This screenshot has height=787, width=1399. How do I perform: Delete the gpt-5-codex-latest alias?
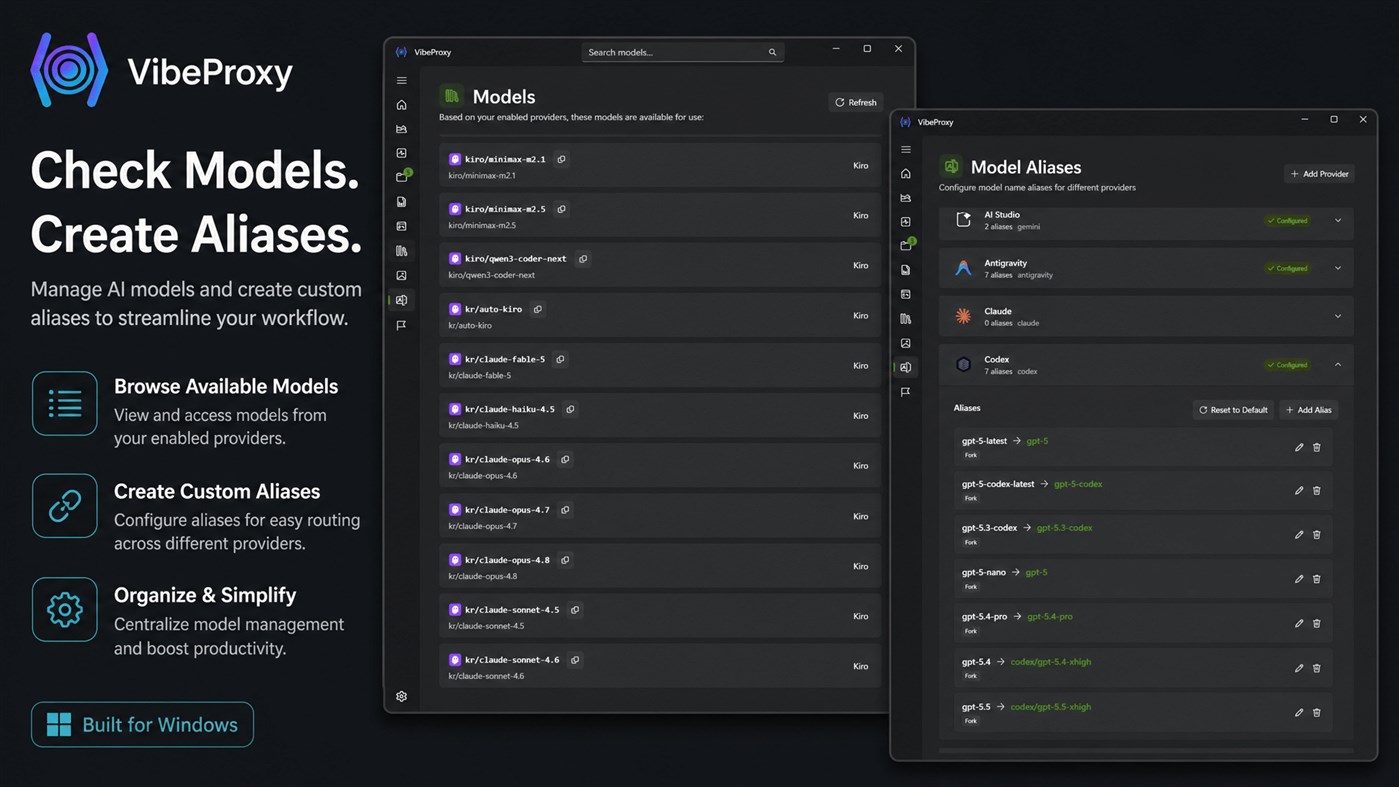click(x=1317, y=490)
